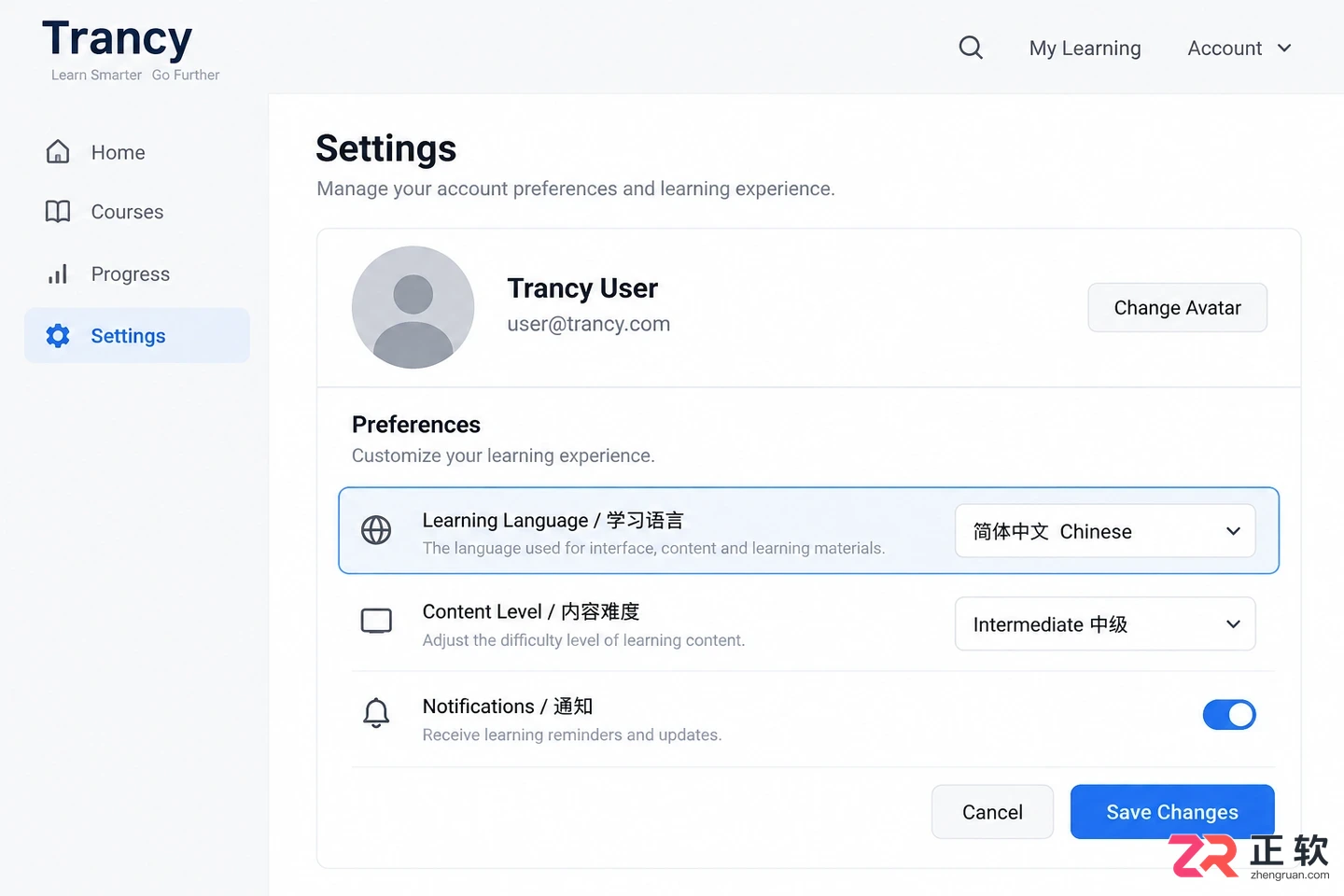Screen dimensions: 1344x896
Task: Click the globe icon for Learning Language
Action: [x=376, y=530]
